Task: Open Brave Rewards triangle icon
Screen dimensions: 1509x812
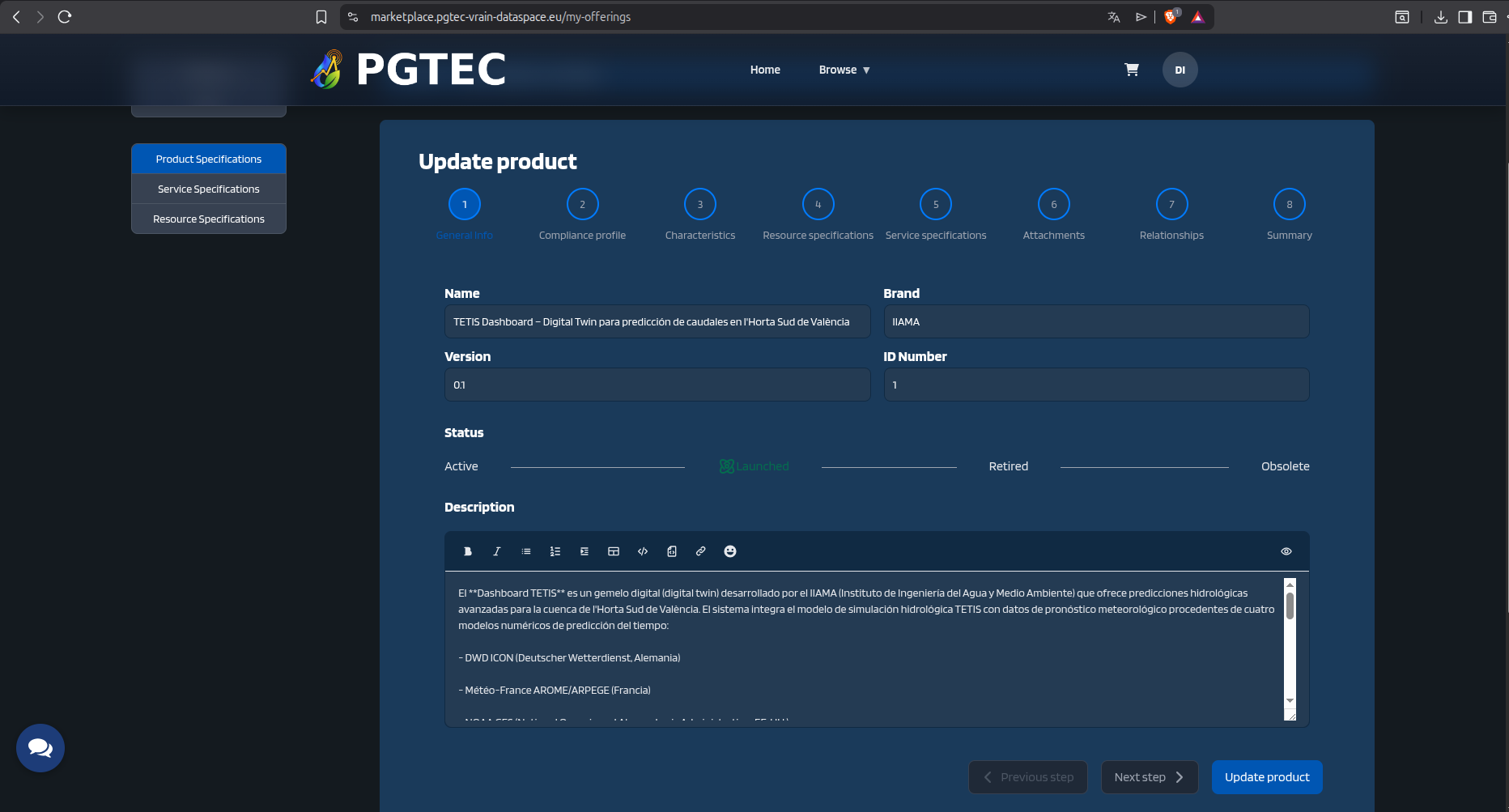Action: pos(1198,17)
